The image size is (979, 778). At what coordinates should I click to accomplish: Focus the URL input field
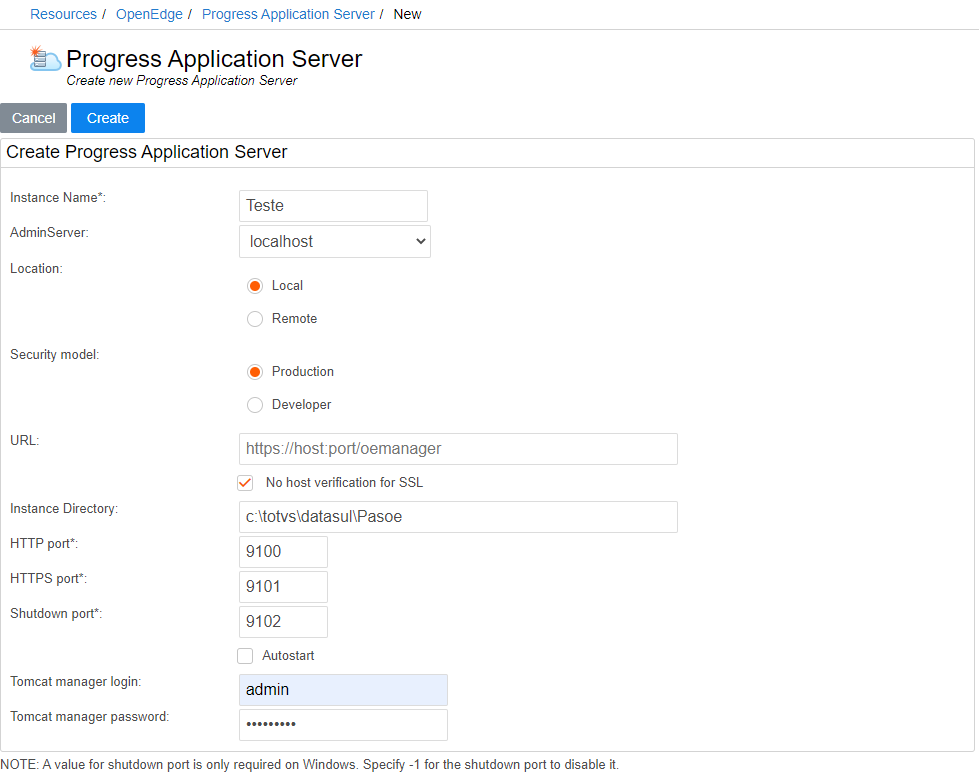458,449
